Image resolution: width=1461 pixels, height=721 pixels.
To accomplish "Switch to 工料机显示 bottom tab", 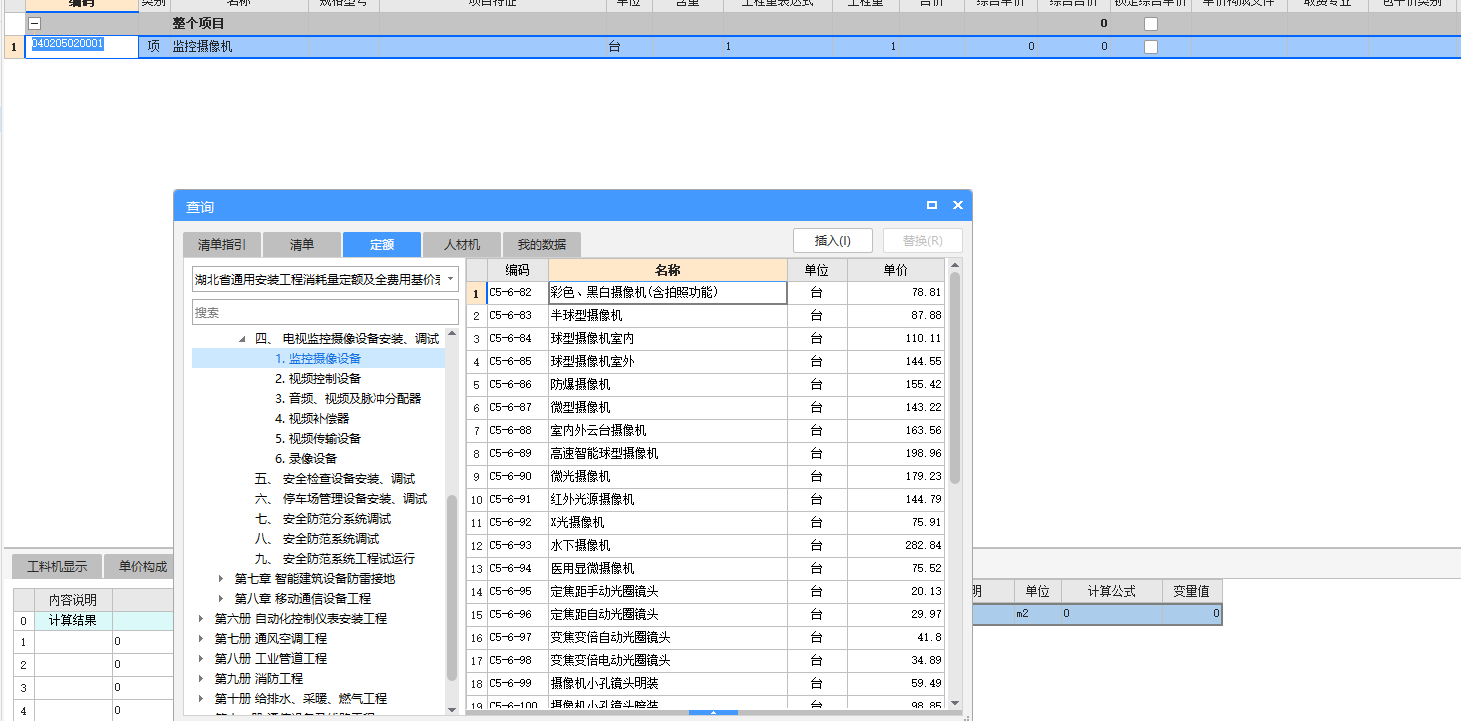I will (x=57, y=567).
